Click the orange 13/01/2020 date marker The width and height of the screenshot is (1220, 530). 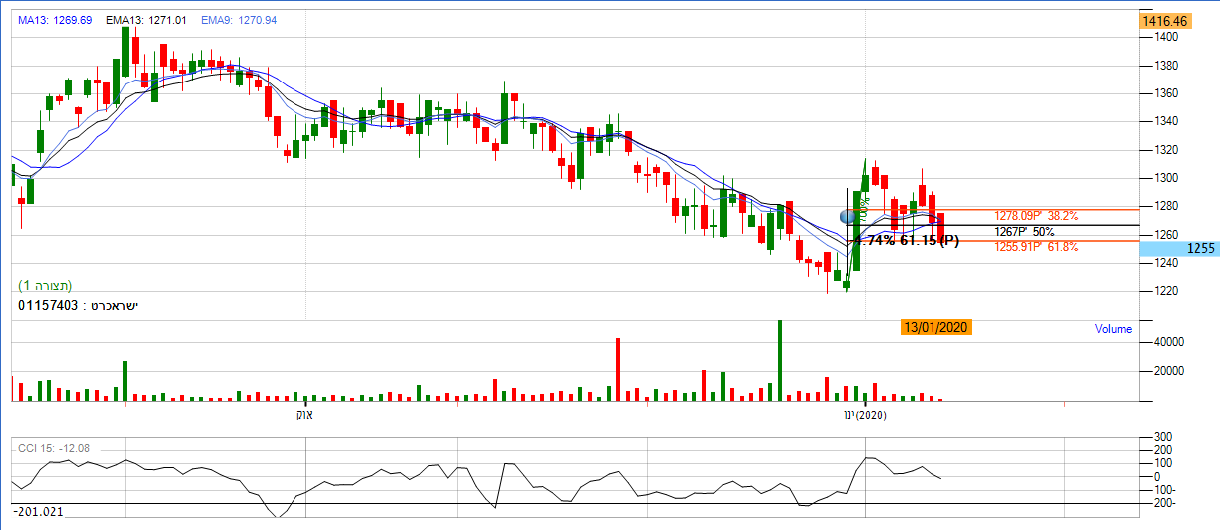[934, 327]
